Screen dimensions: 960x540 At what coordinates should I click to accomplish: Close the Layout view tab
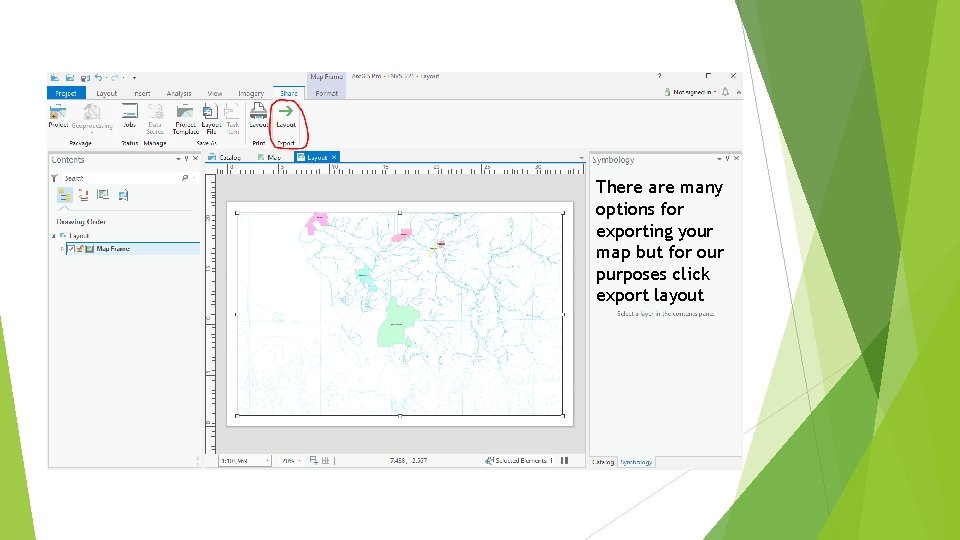(x=334, y=157)
